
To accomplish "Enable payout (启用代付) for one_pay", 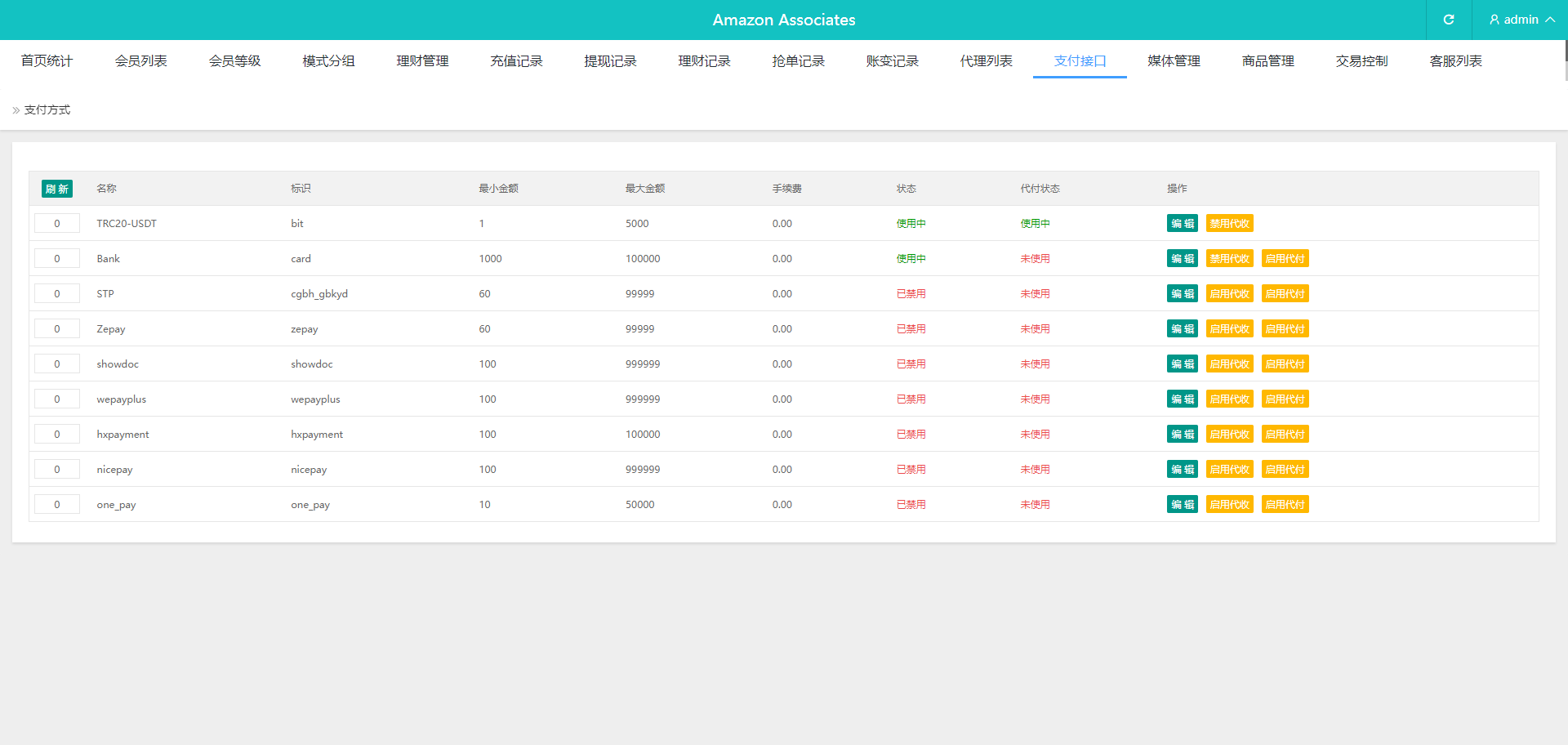I will [1285, 505].
